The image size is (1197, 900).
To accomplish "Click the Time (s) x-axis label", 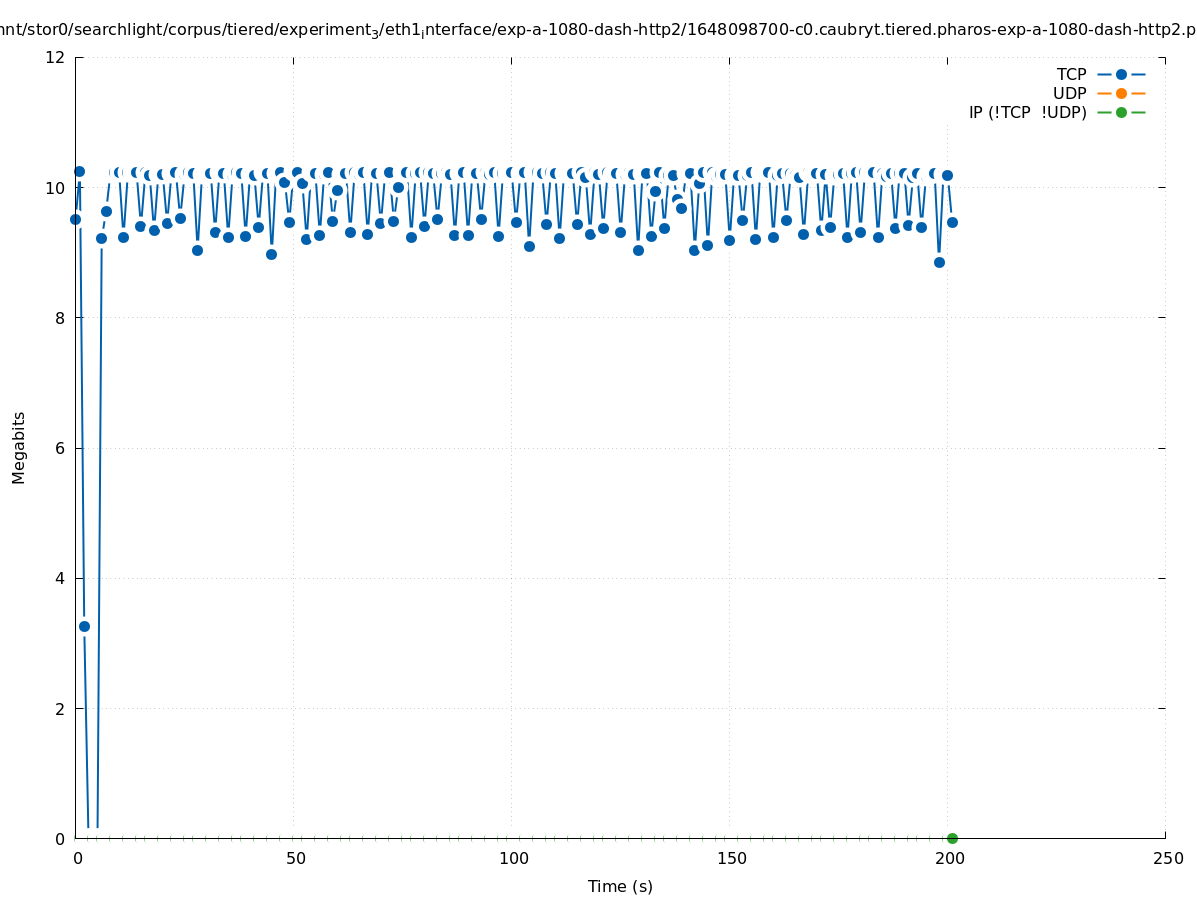I will 620,886.
